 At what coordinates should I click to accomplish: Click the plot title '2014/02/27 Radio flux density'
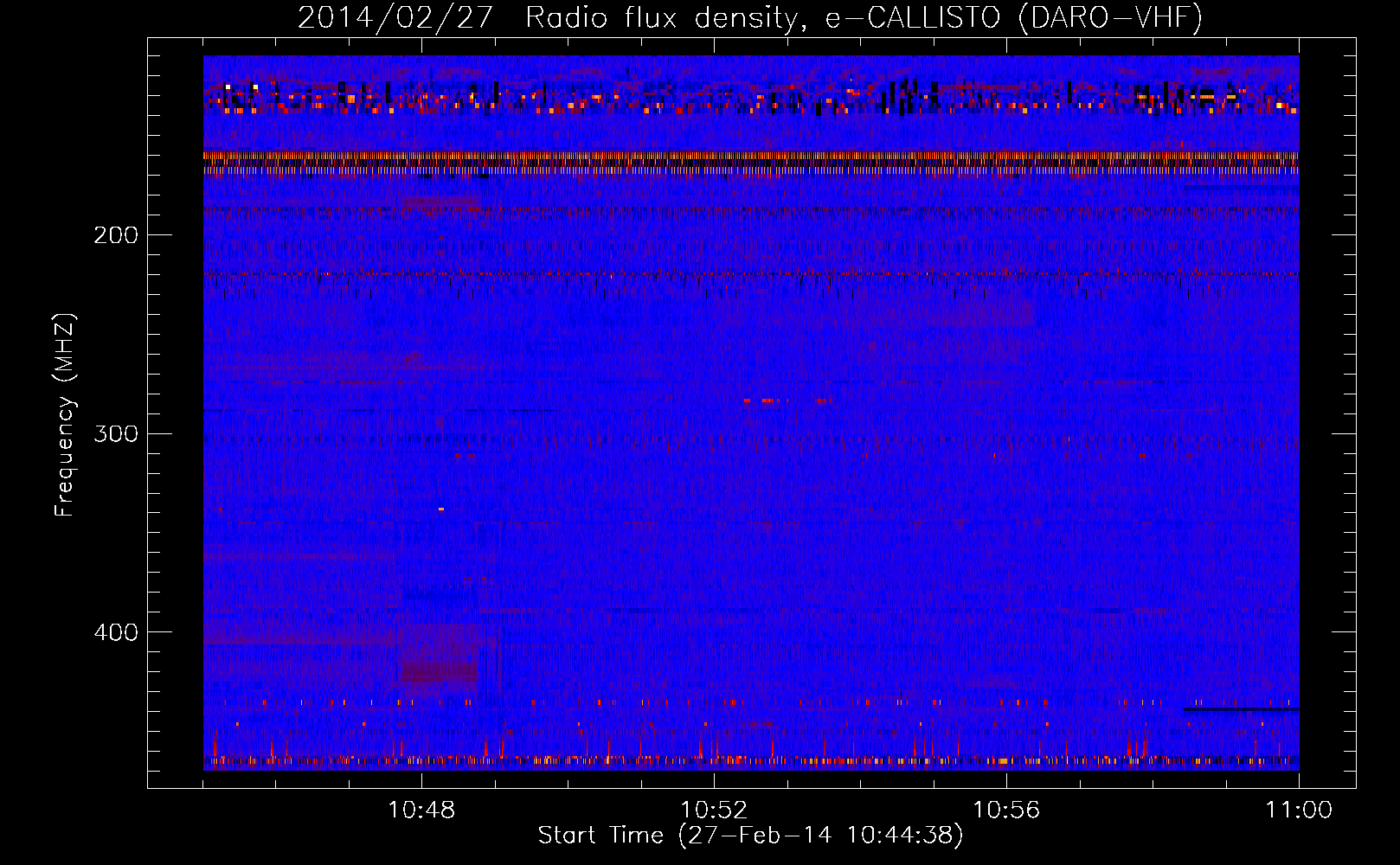click(x=750, y=17)
